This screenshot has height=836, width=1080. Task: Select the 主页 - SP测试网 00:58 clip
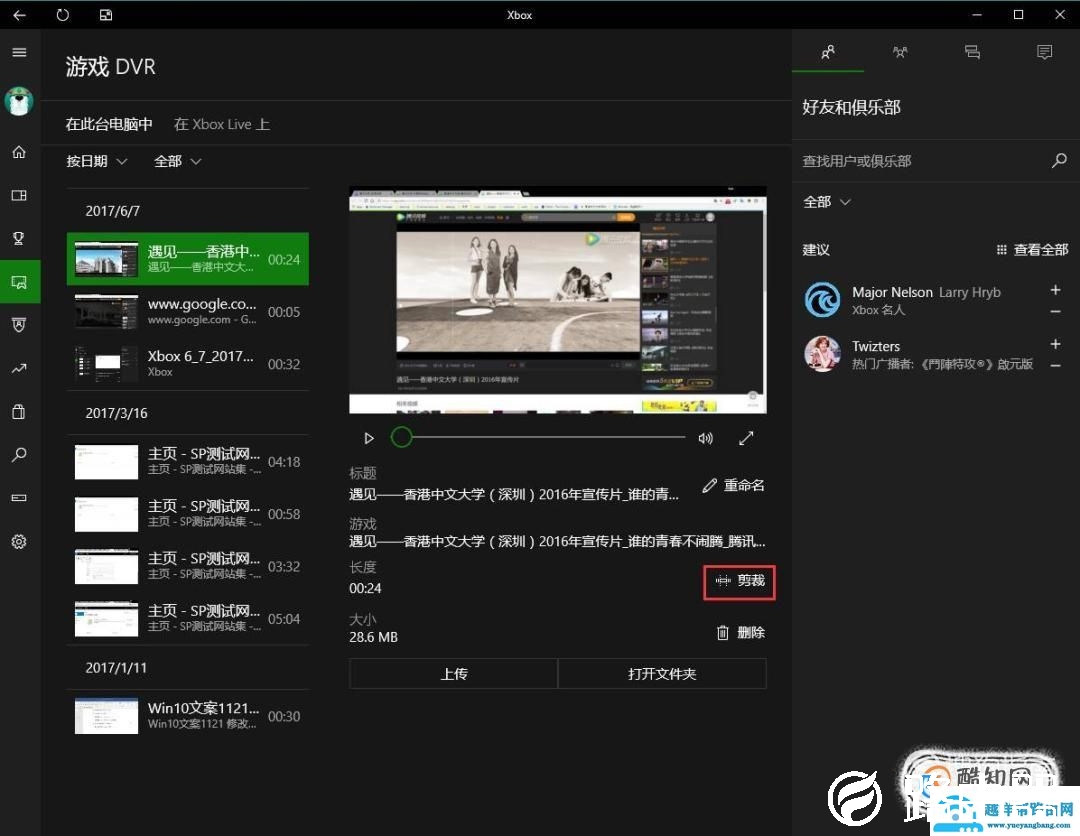tap(187, 514)
